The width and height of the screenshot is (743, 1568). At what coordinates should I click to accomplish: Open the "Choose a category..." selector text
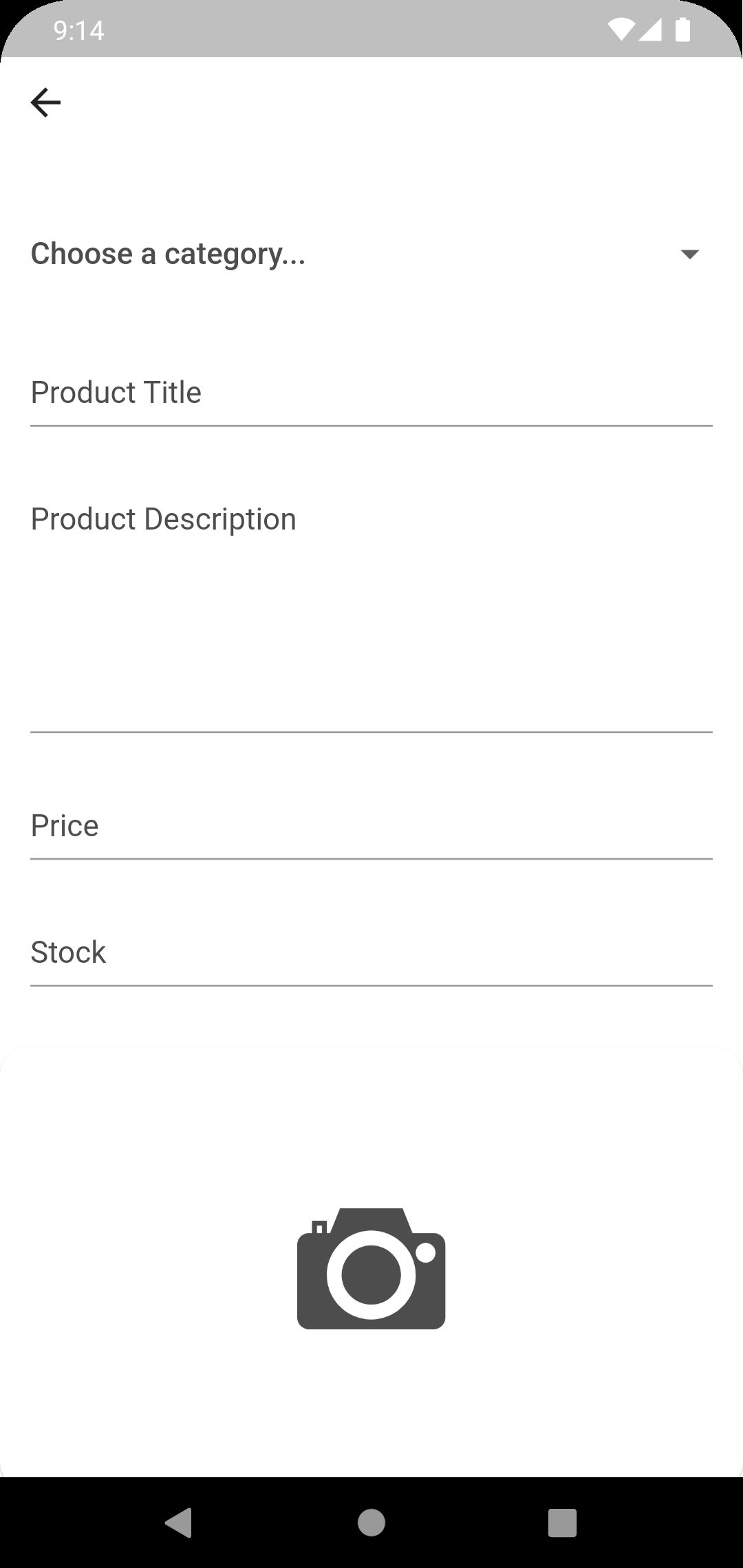click(x=168, y=254)
